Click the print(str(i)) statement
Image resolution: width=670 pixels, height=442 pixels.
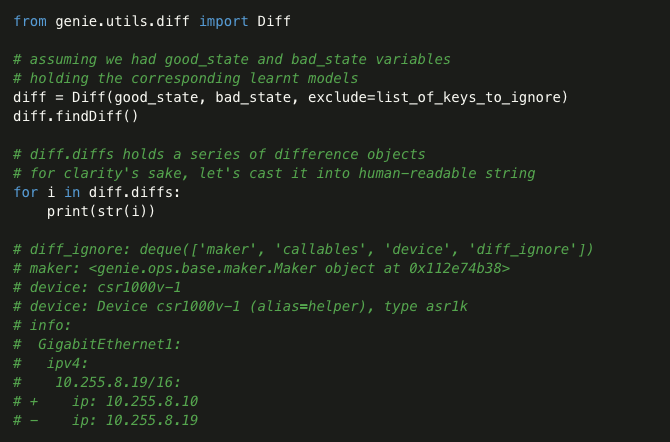[x=101, y=211]
